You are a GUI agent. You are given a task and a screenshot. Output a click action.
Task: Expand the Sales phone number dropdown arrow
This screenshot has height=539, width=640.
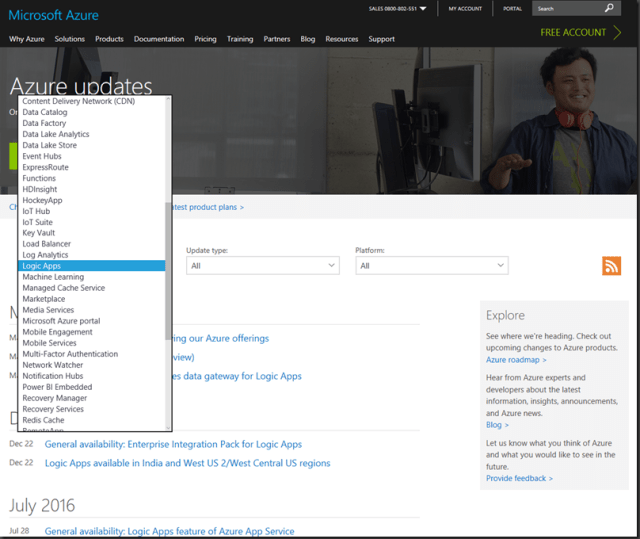coord(423,9)
